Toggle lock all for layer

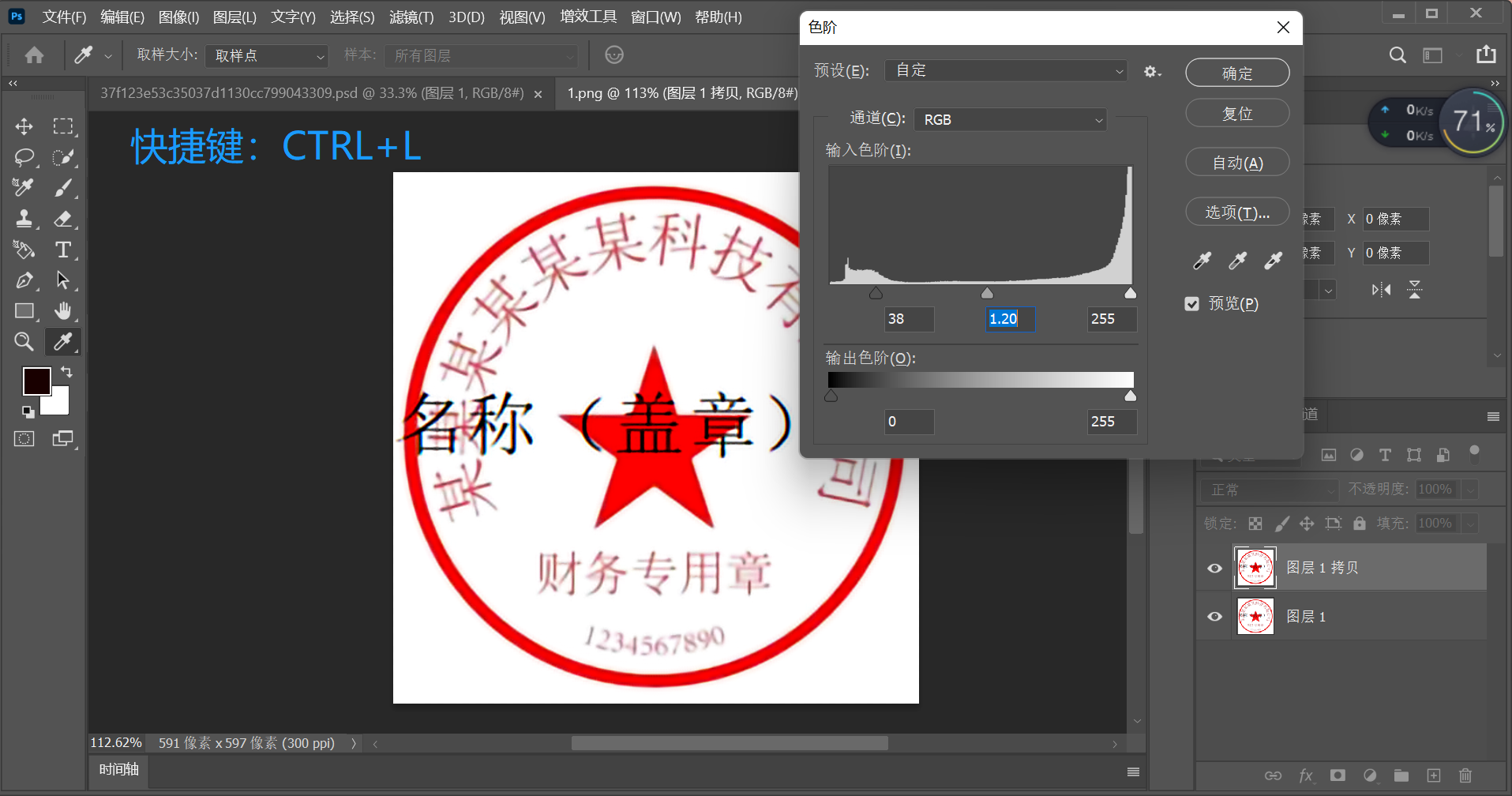coord(1360,524)
